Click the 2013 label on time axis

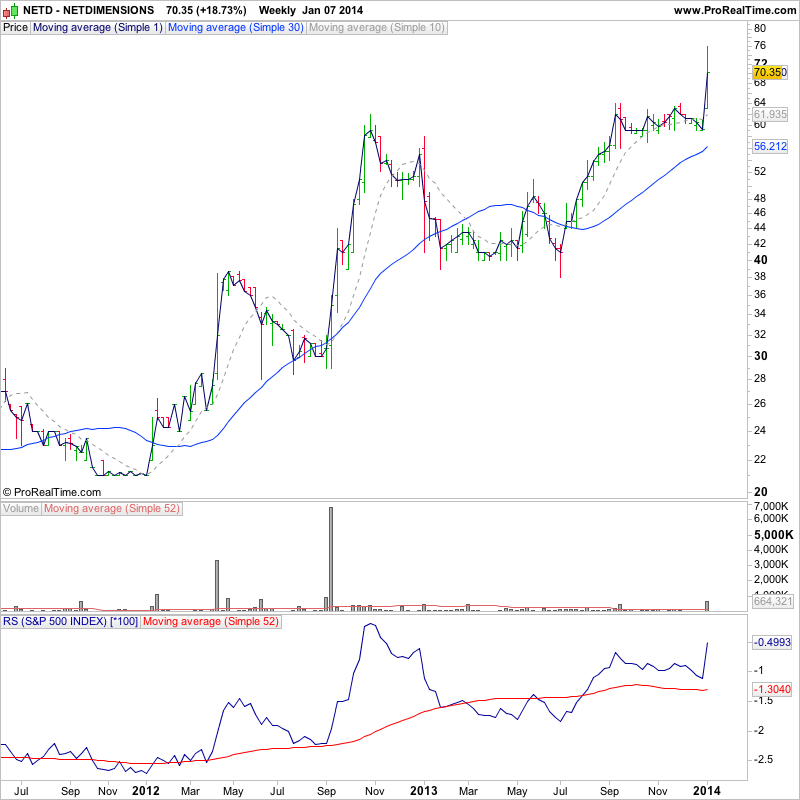click(423, 791)
